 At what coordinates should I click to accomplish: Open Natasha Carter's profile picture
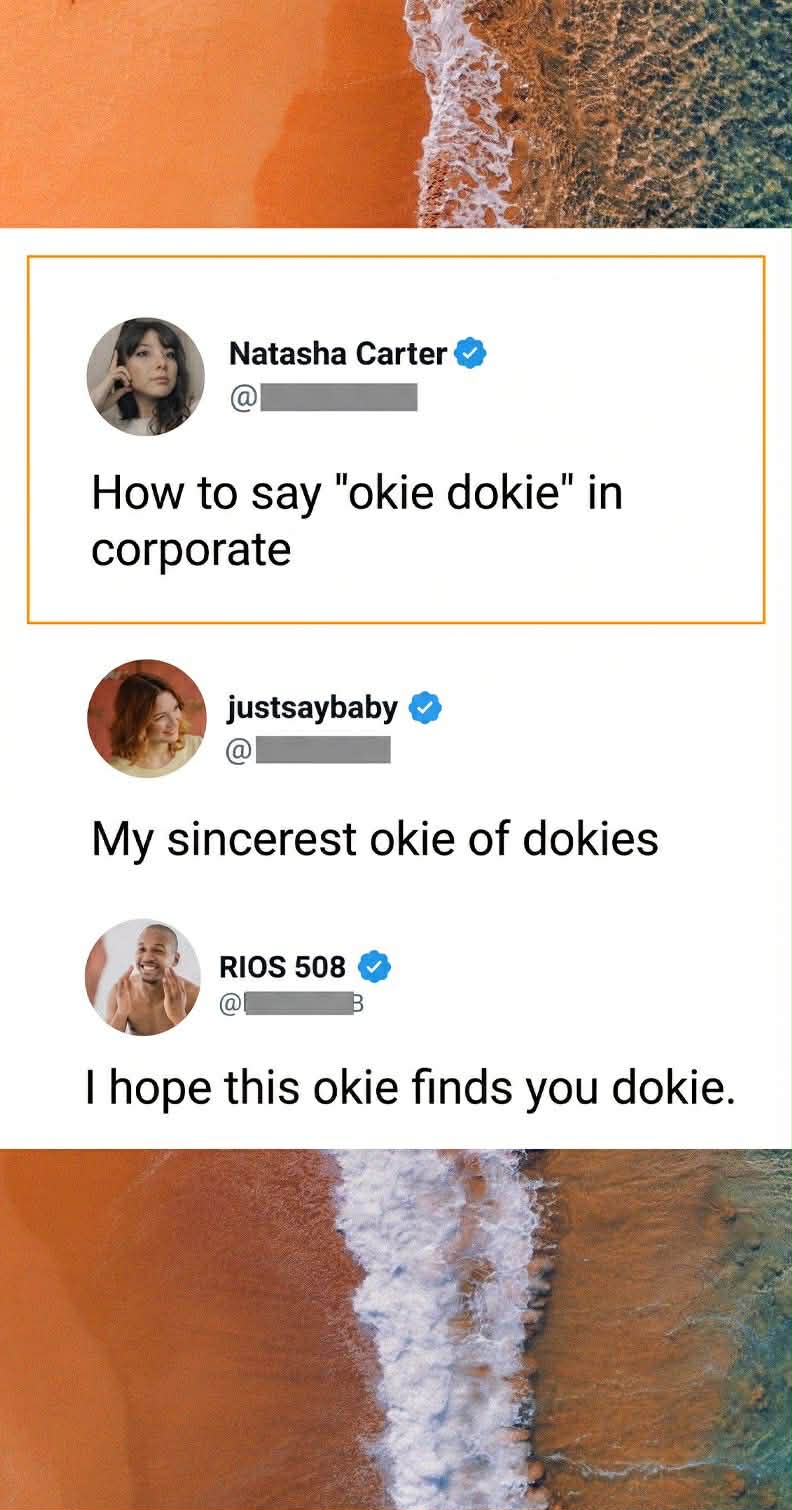coord(146,377)
